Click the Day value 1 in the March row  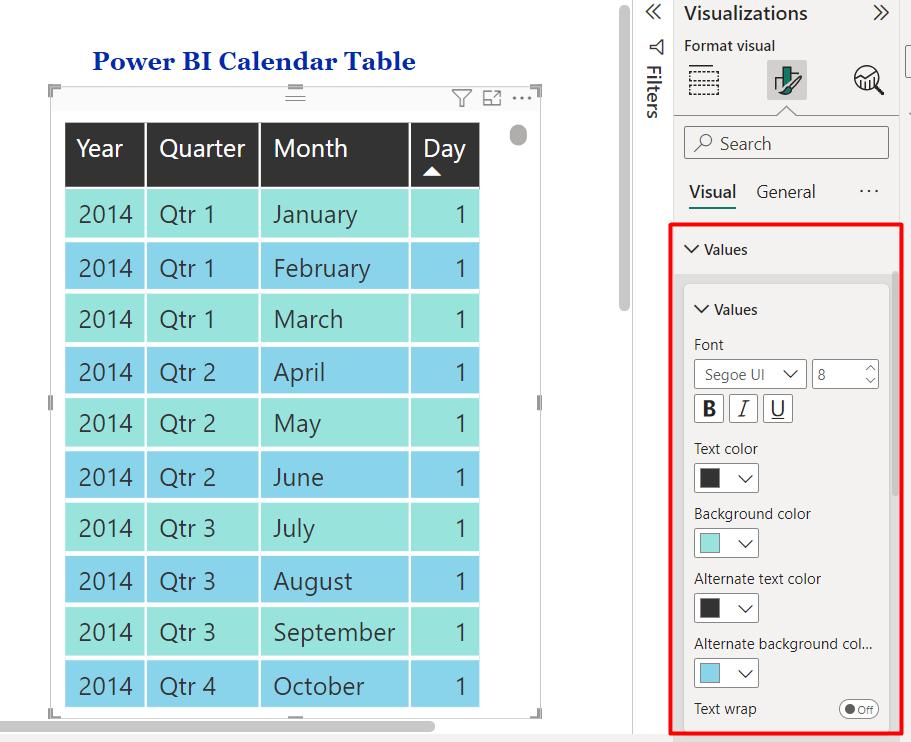pos(445,319)
